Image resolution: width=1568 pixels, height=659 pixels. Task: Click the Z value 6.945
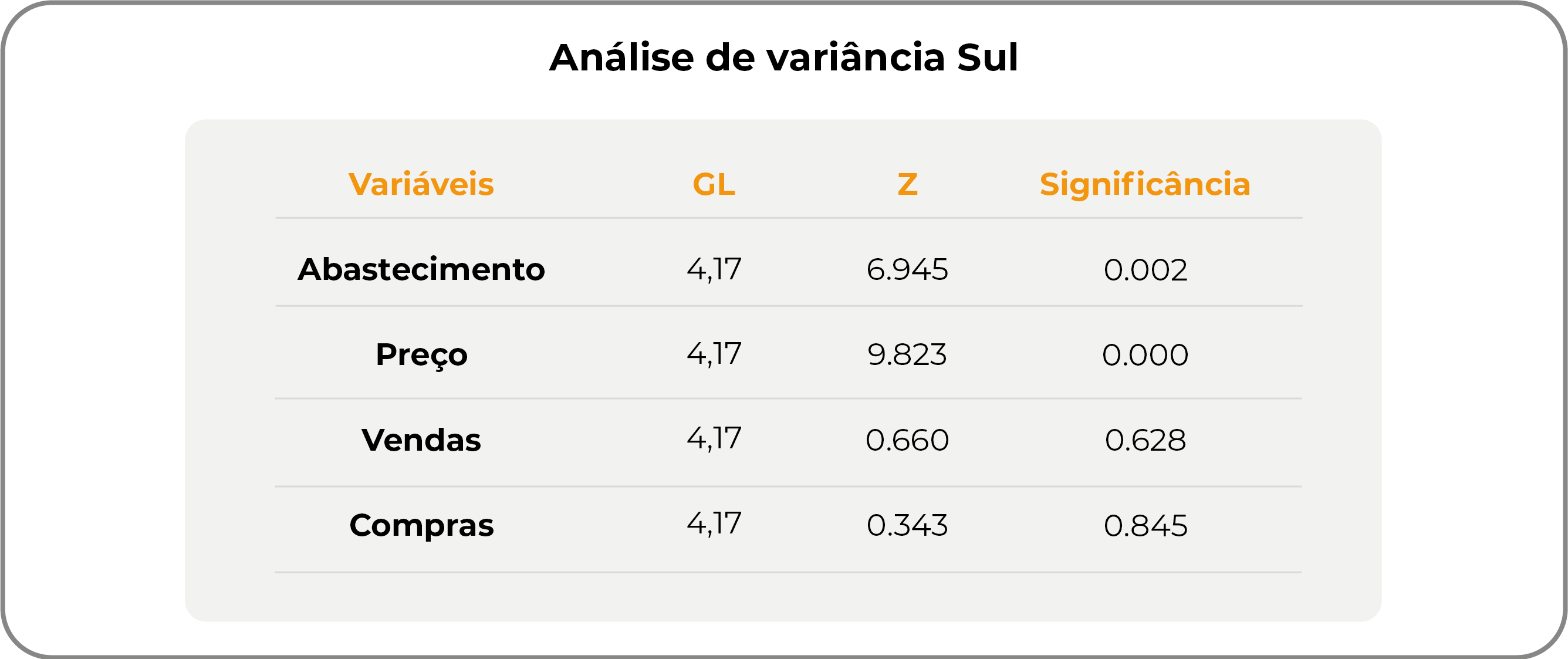pos(907,269)
